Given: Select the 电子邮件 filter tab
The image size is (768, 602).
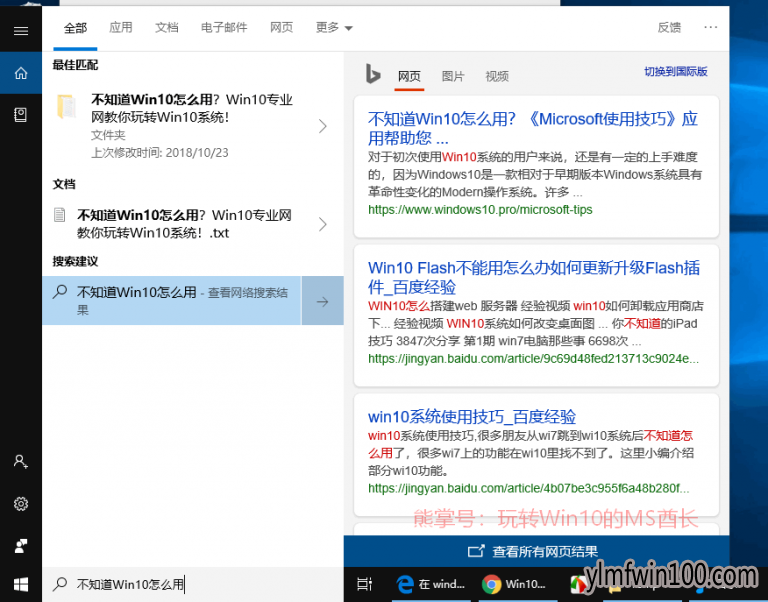Looking at the screenshot, I should coord(224,27).
